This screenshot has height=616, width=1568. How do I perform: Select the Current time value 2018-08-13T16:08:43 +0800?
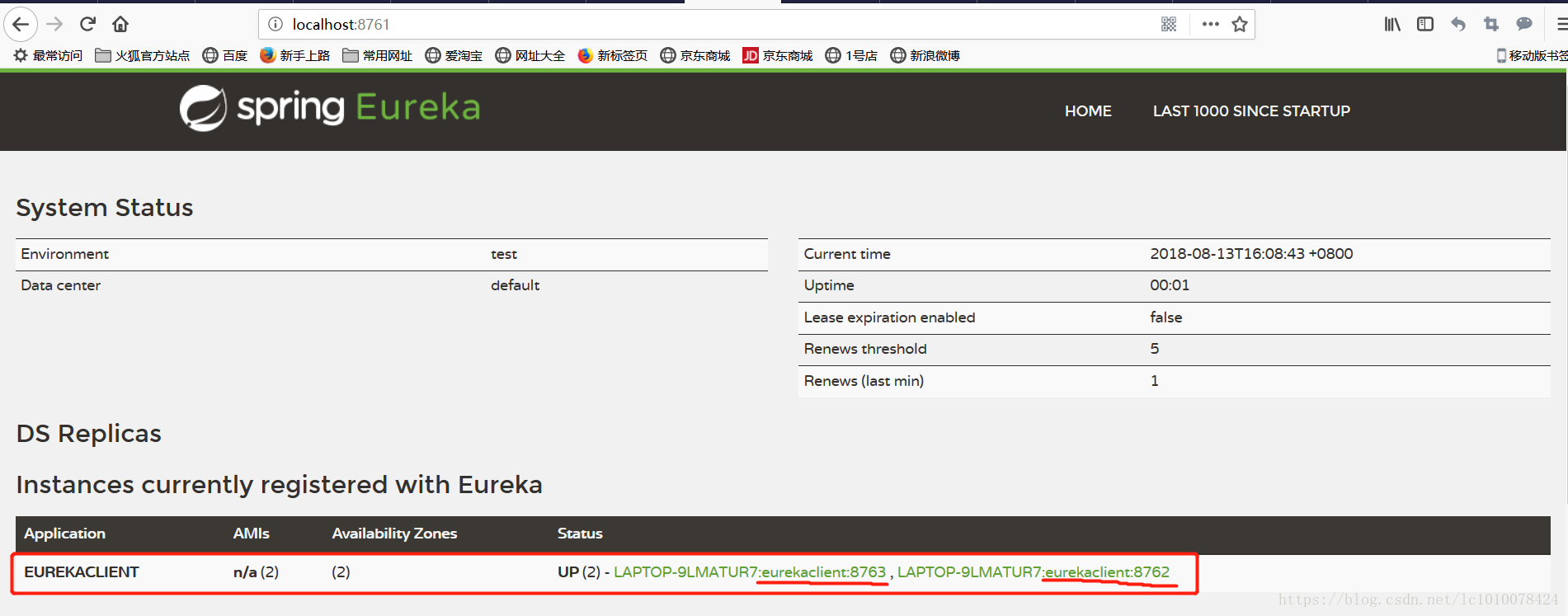1251,254
